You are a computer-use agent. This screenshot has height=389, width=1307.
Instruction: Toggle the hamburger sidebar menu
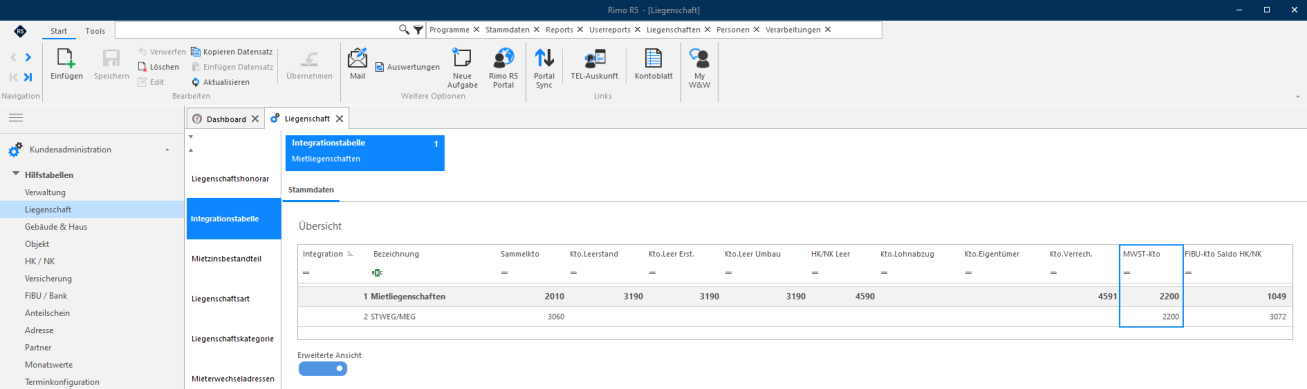(x=16, y=118)
